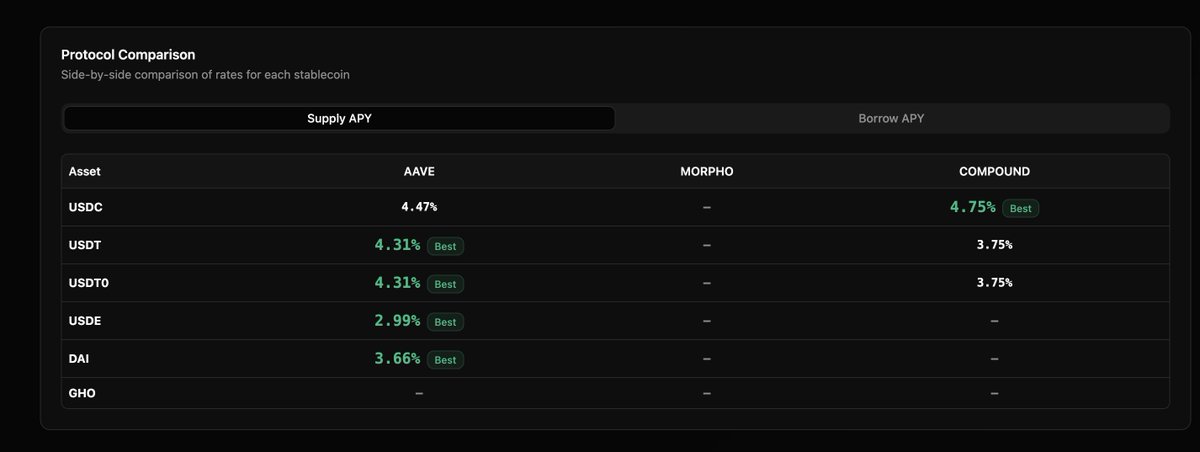Select the USDT asset row label
This screenshot has height=452, width=1200.
point(85,245)
